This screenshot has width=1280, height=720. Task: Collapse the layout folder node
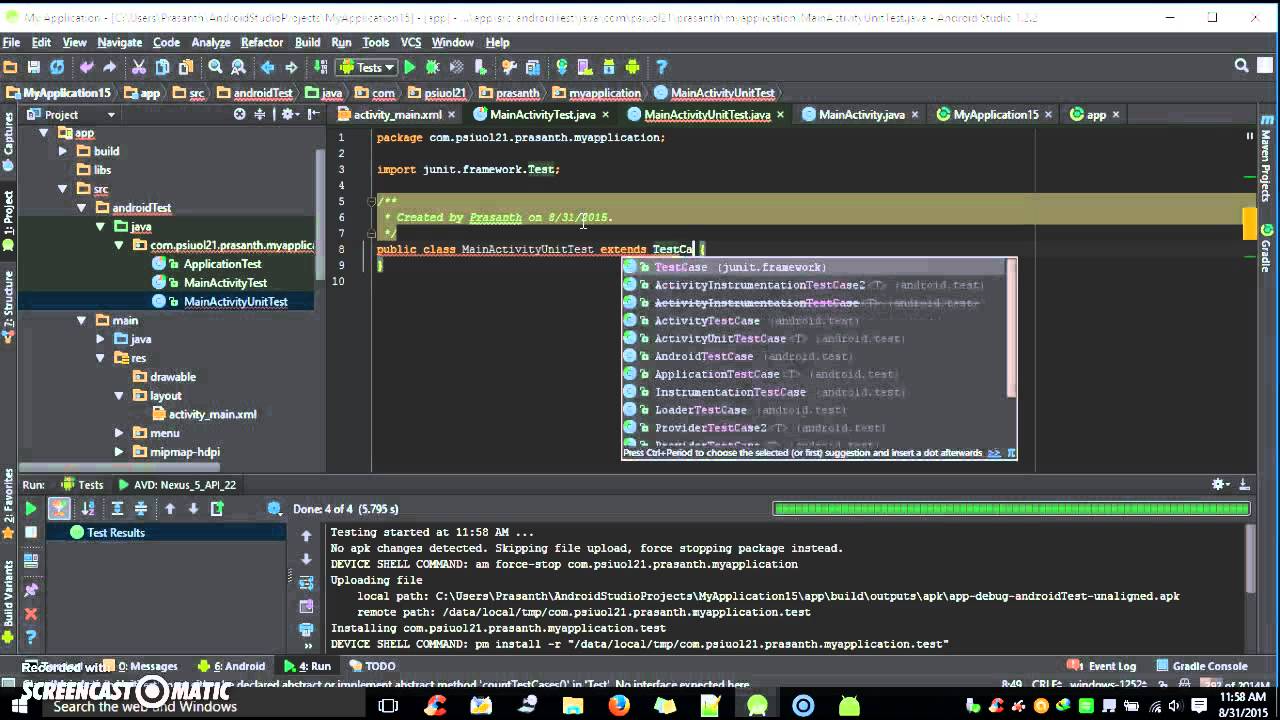click(x=119, y=395)
